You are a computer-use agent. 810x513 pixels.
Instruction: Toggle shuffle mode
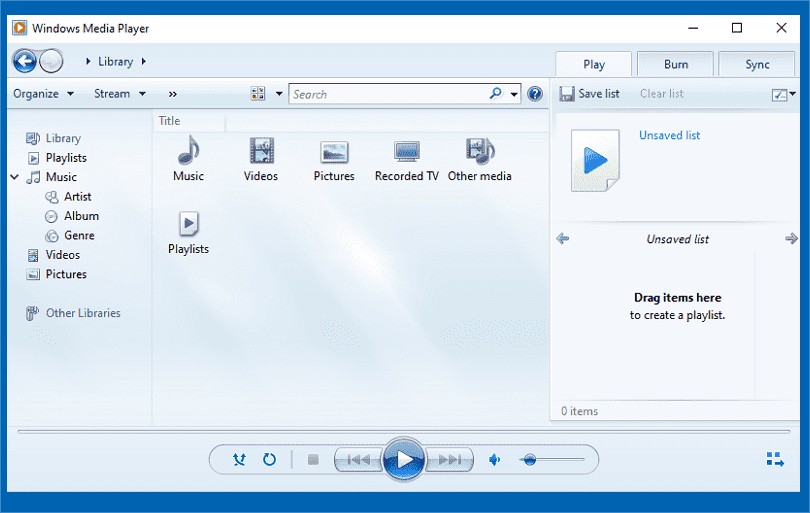(239, 459)
